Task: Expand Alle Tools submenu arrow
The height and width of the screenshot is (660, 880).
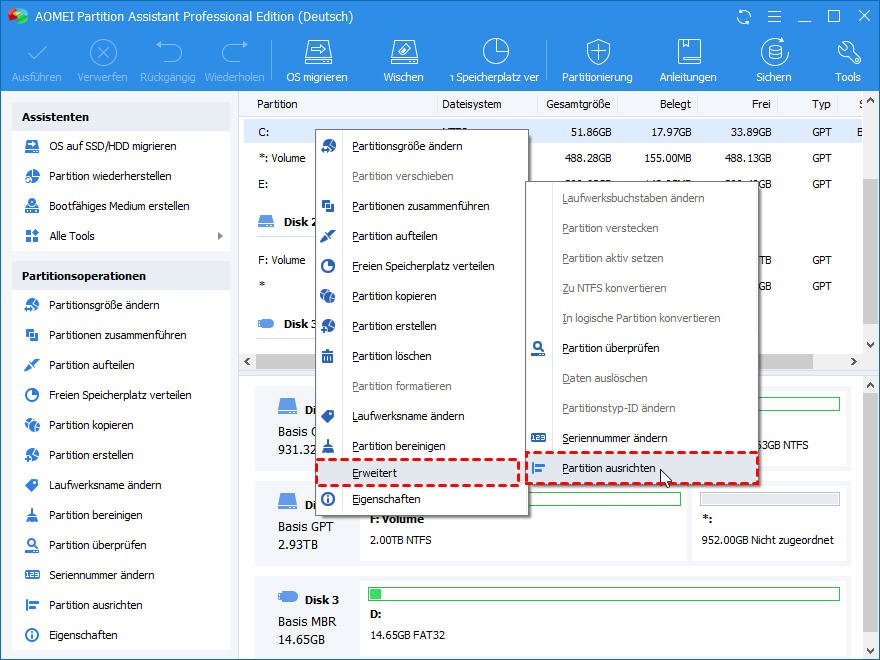Action: click(x=220, y=236)
